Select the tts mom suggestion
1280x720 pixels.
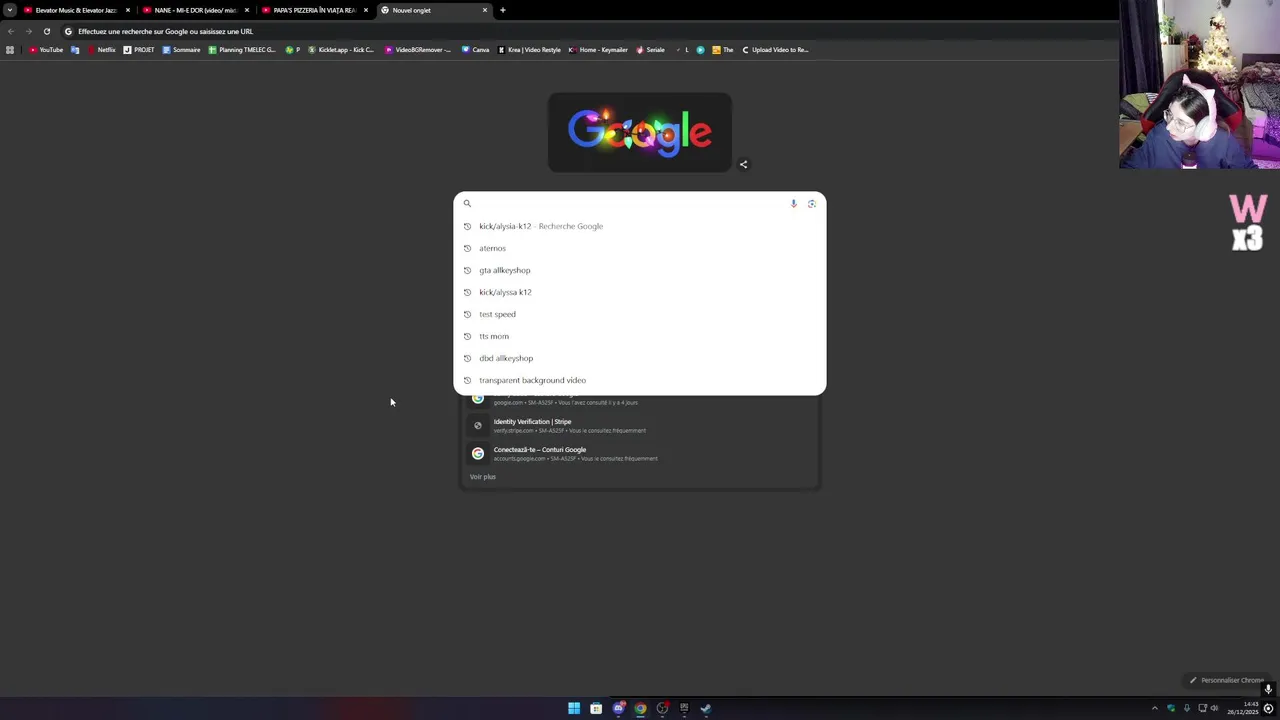tap(640, 336)
